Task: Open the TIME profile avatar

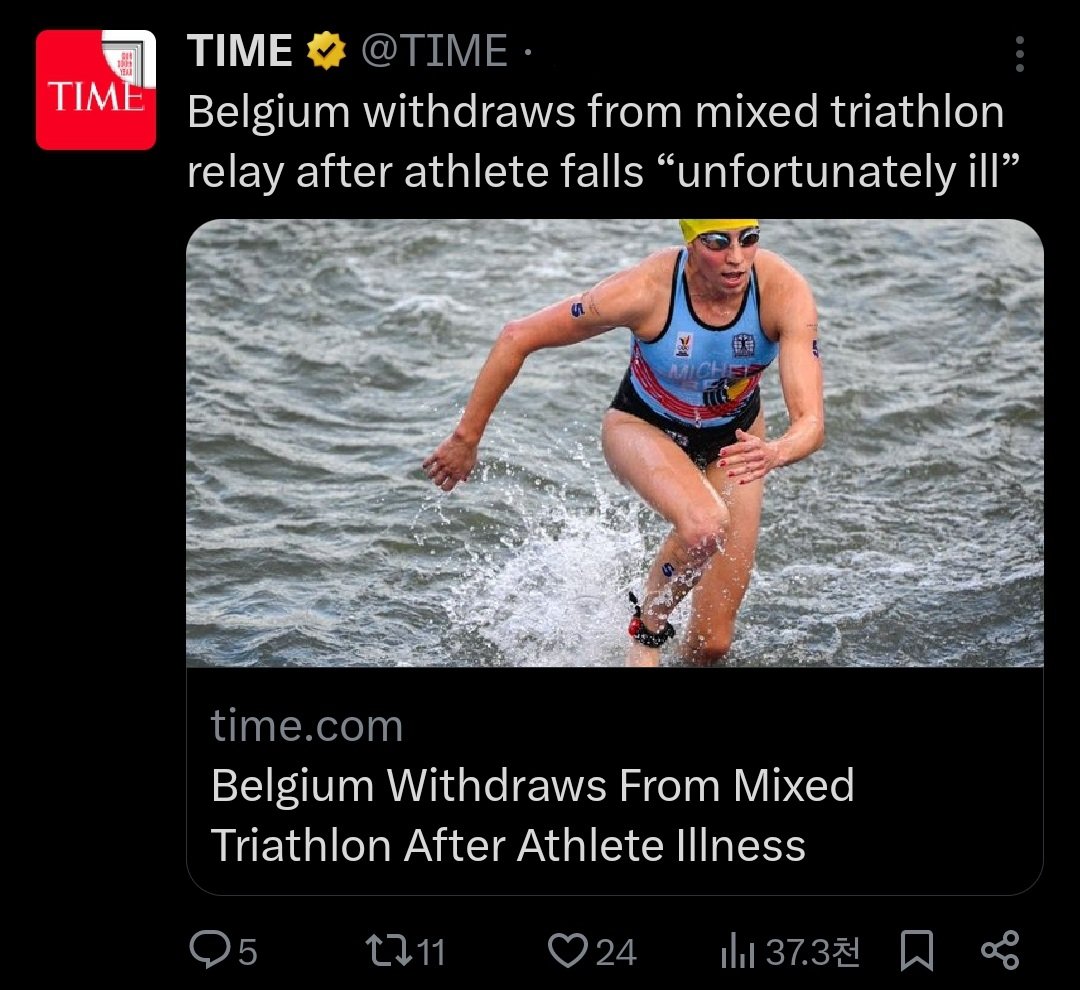Action: [96, 90]
